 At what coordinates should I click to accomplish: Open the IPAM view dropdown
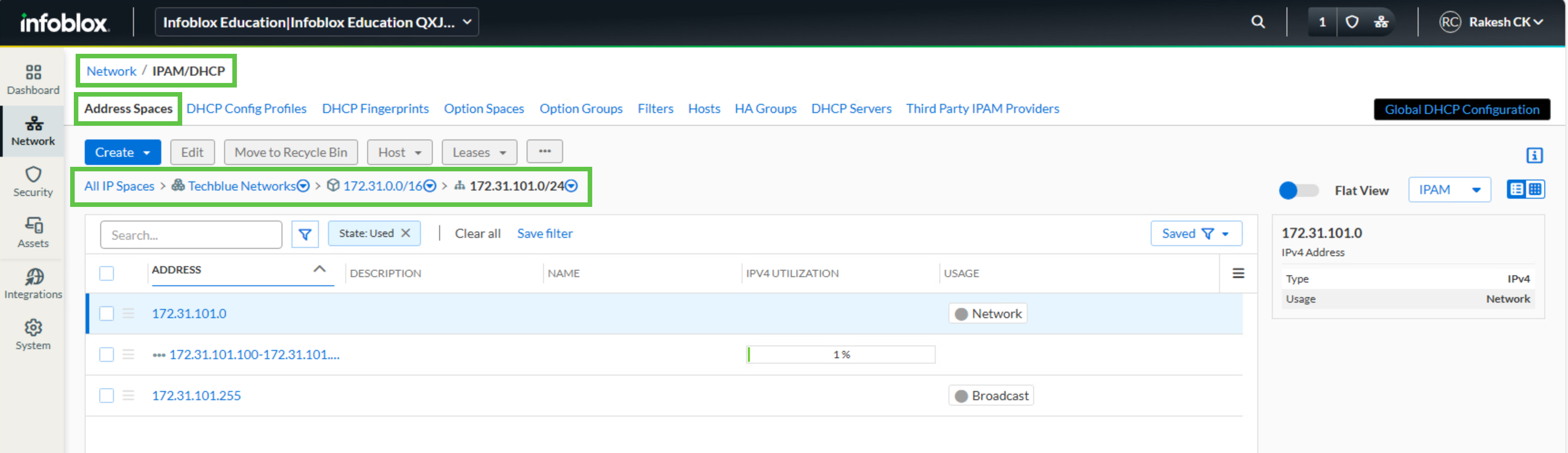pyautogui.click(x=1449, y=190)
